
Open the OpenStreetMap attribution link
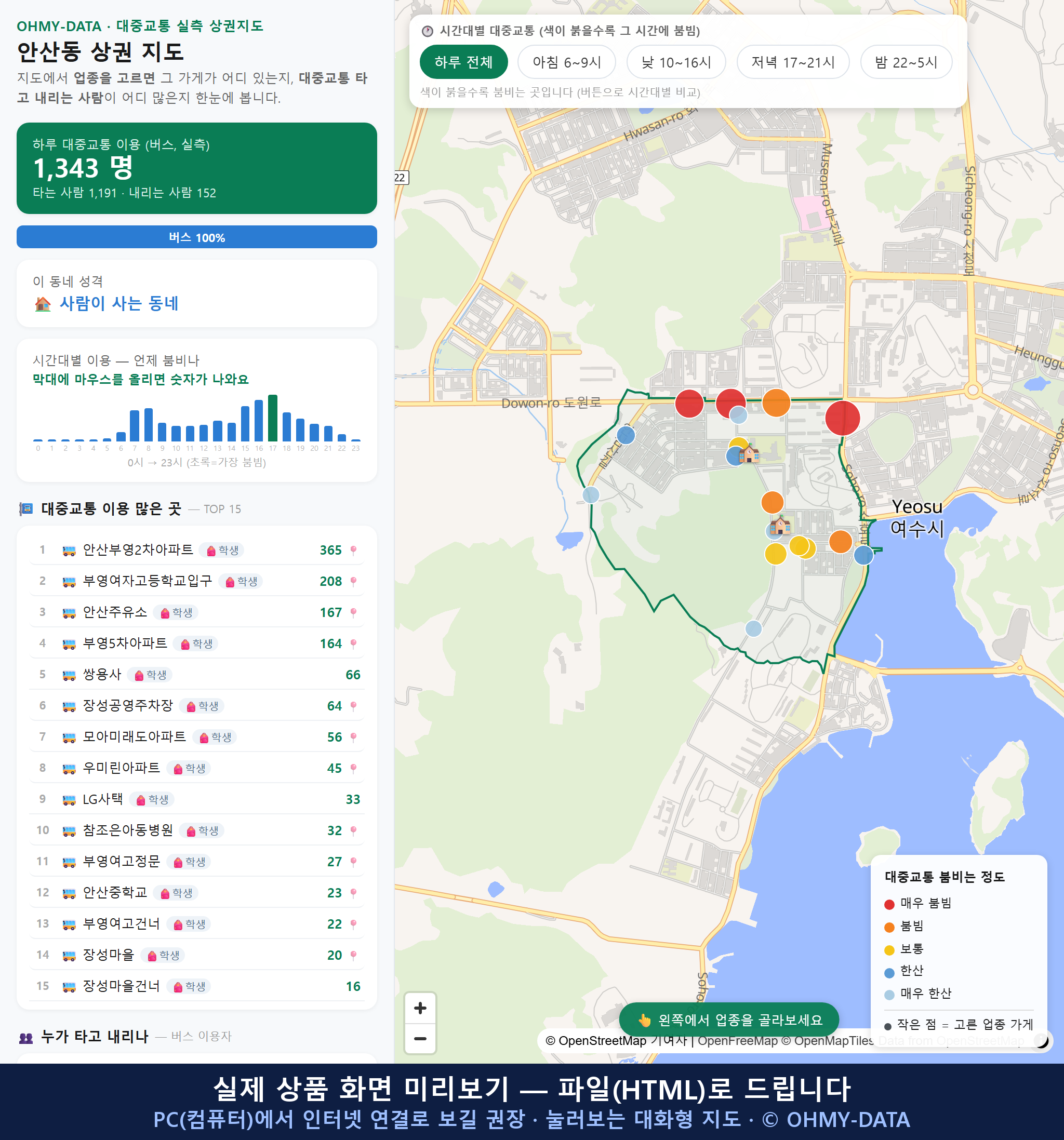(x=596, y=1041)
